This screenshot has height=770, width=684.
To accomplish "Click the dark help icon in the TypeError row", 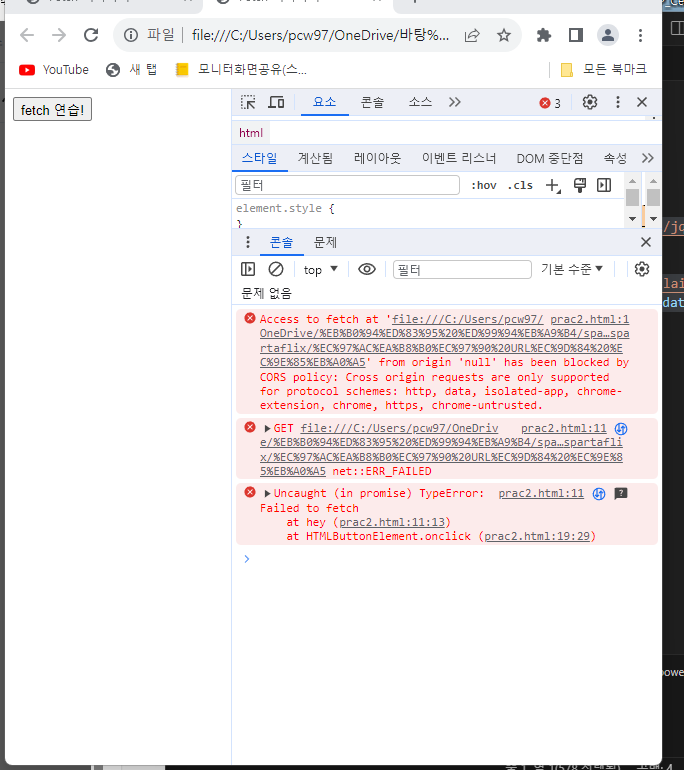I will pyautogui.click(x=621, y=493).
